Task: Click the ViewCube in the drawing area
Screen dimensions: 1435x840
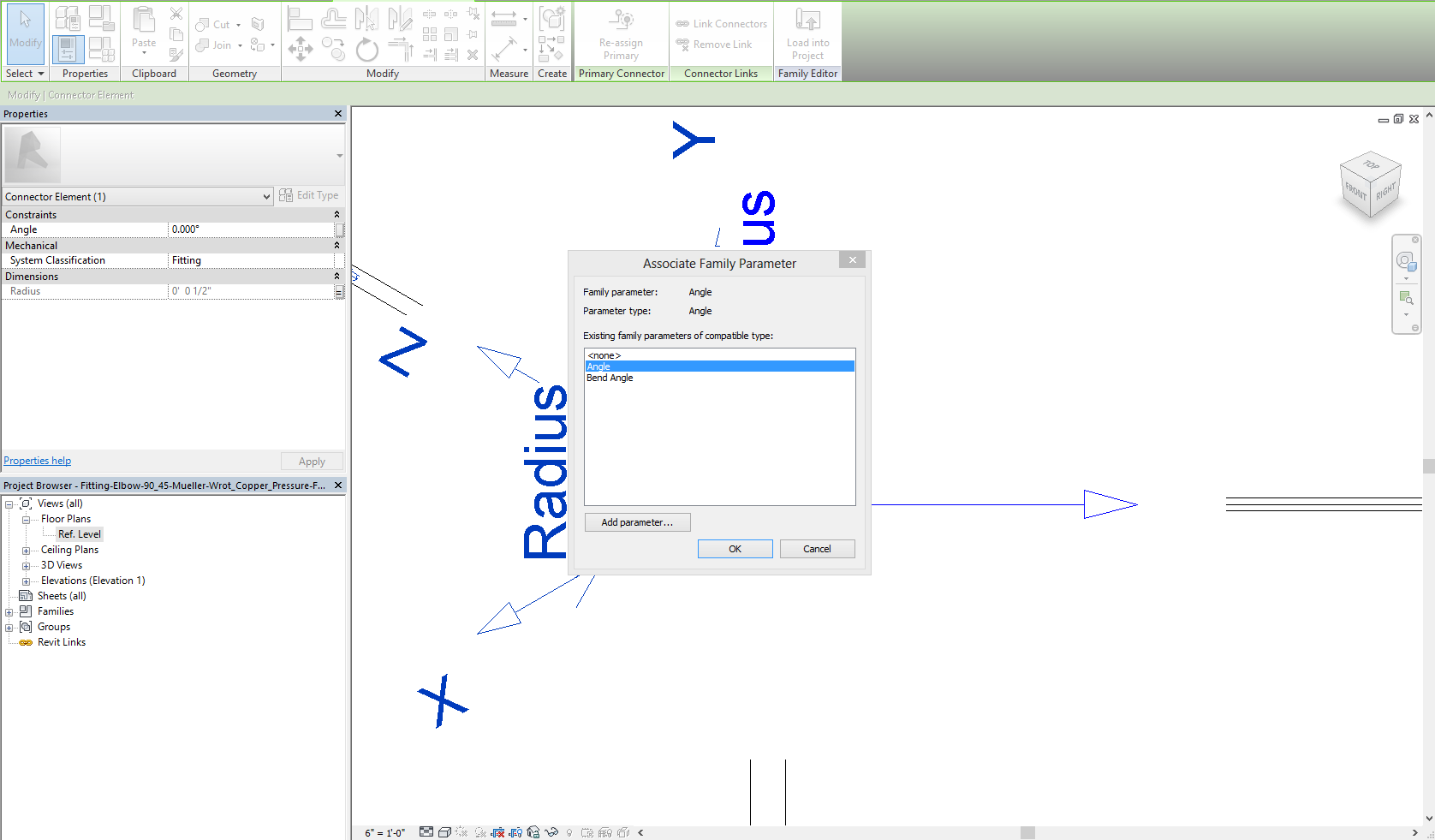Action: coord(1371,183)
